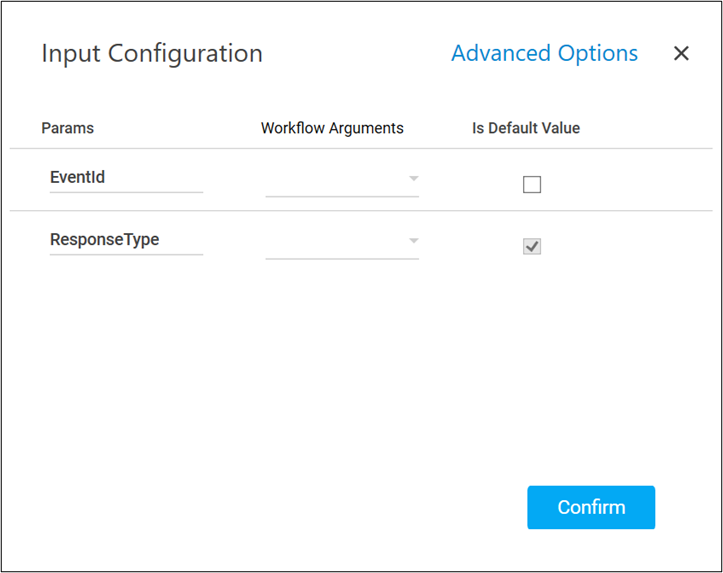The width and height of the screenshot is (723, 573).
Task: Click the empty square box in EventId row
Action: coord(532,184)
